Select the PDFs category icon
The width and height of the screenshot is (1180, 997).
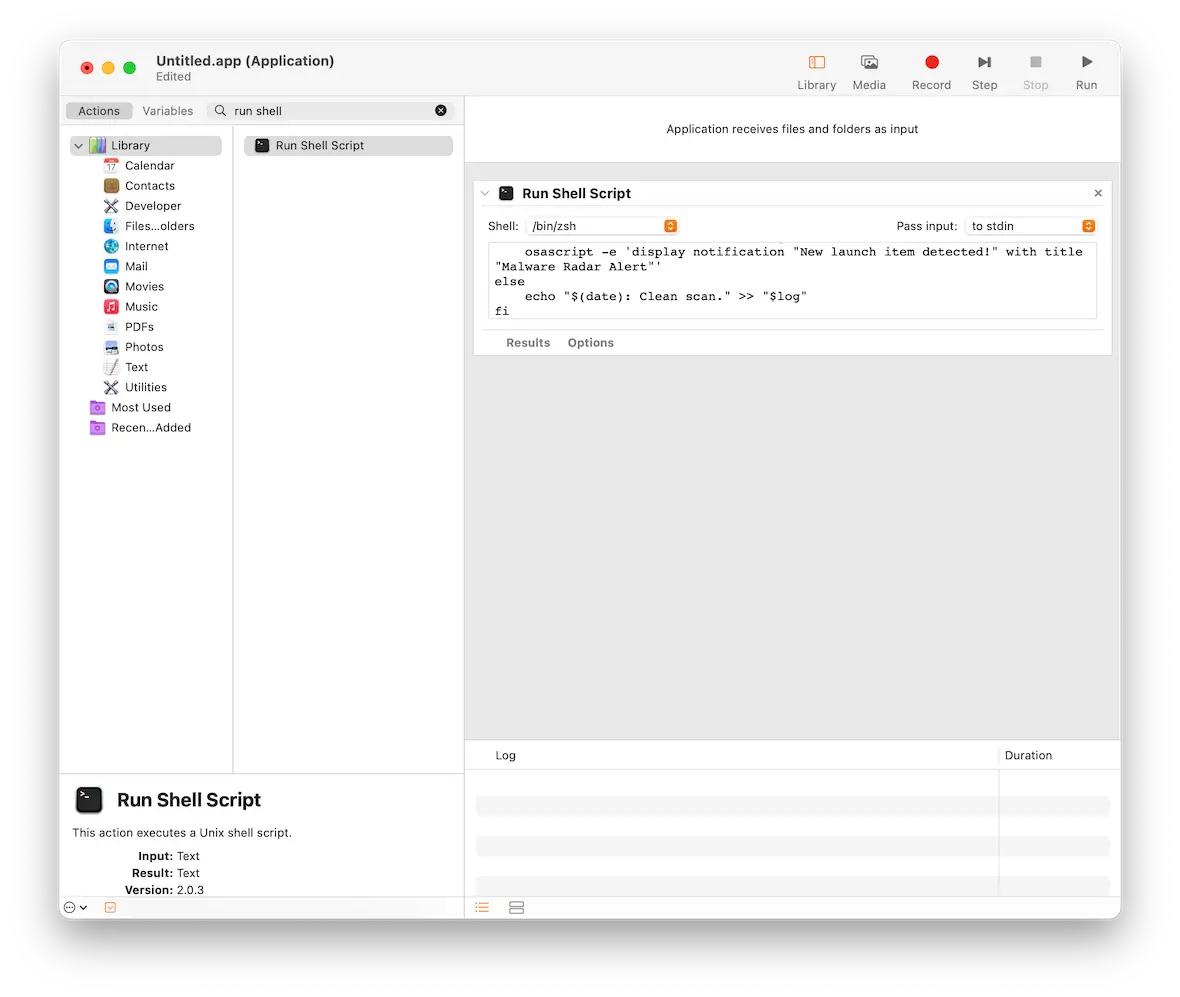(x=111, y=327)
